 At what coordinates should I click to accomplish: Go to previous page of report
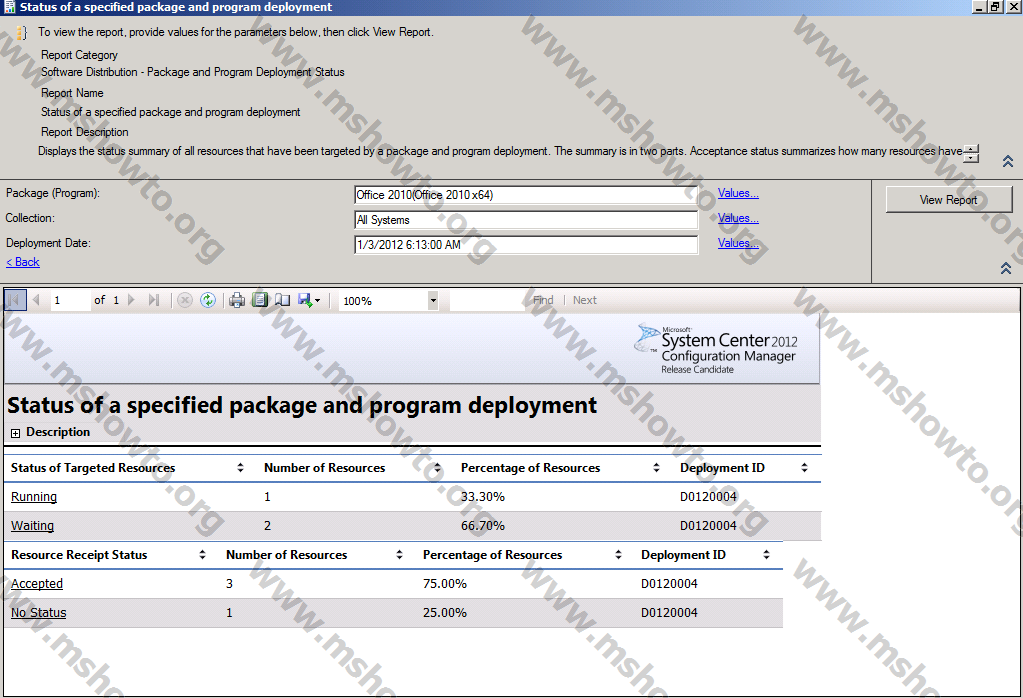(x=36, y=300)
